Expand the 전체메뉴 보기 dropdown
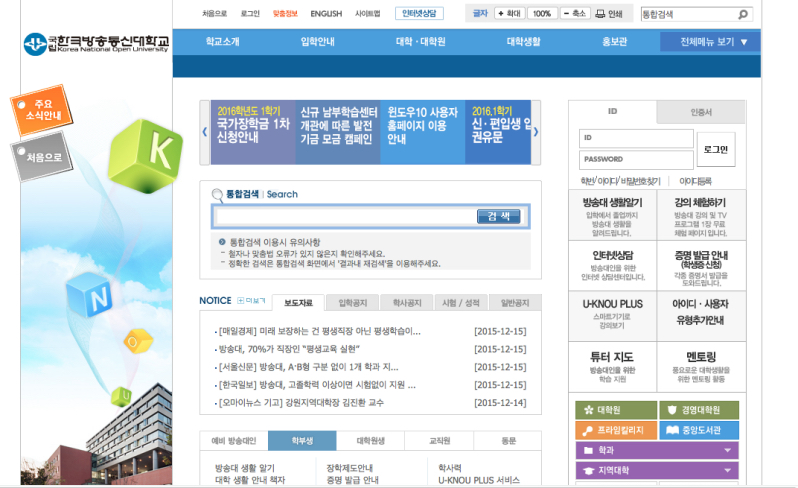Viewport: 798px width, 488px height. [x=710, y=42]
